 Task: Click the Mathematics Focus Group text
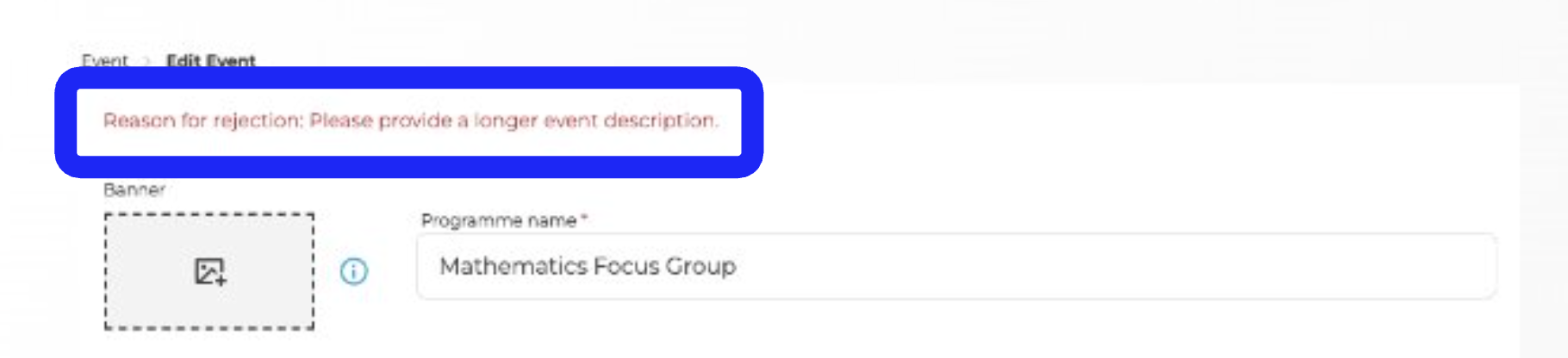click(x=588, y=266)
